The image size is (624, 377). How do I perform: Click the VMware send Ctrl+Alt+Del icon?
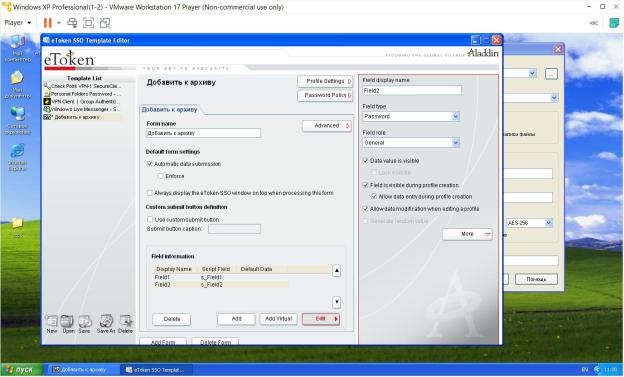pyautogui.click(x=72, y=23)
